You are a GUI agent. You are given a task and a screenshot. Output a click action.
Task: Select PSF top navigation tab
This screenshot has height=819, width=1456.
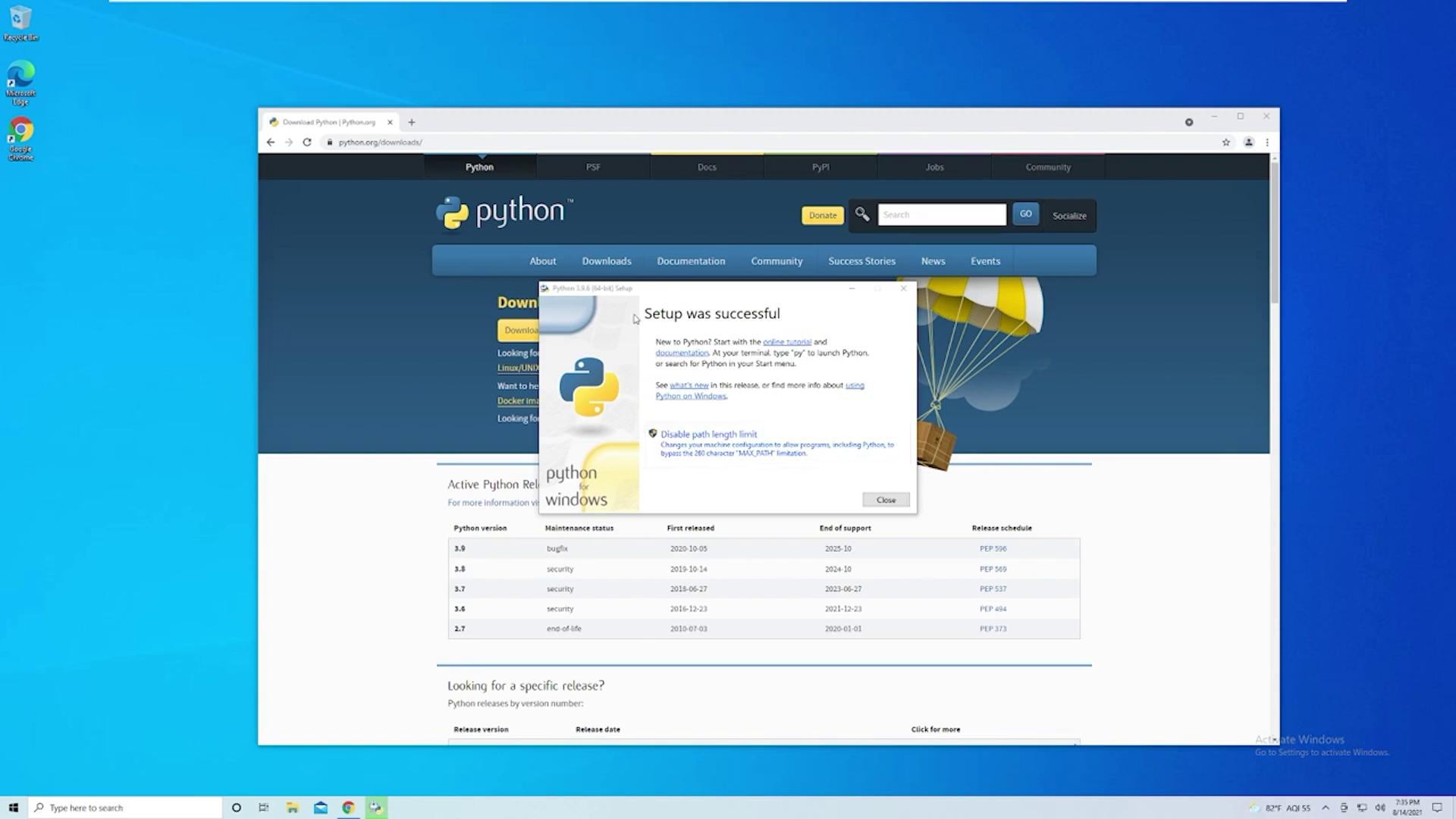coord(593,167)
